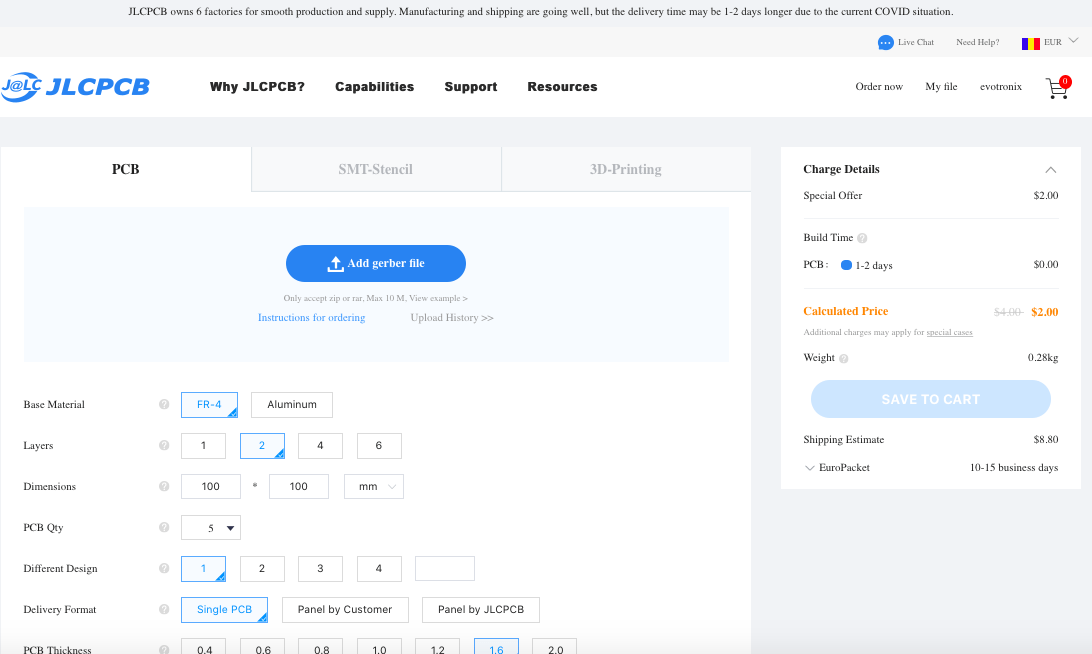Switch to the PCB tab

tap(125, 169)
